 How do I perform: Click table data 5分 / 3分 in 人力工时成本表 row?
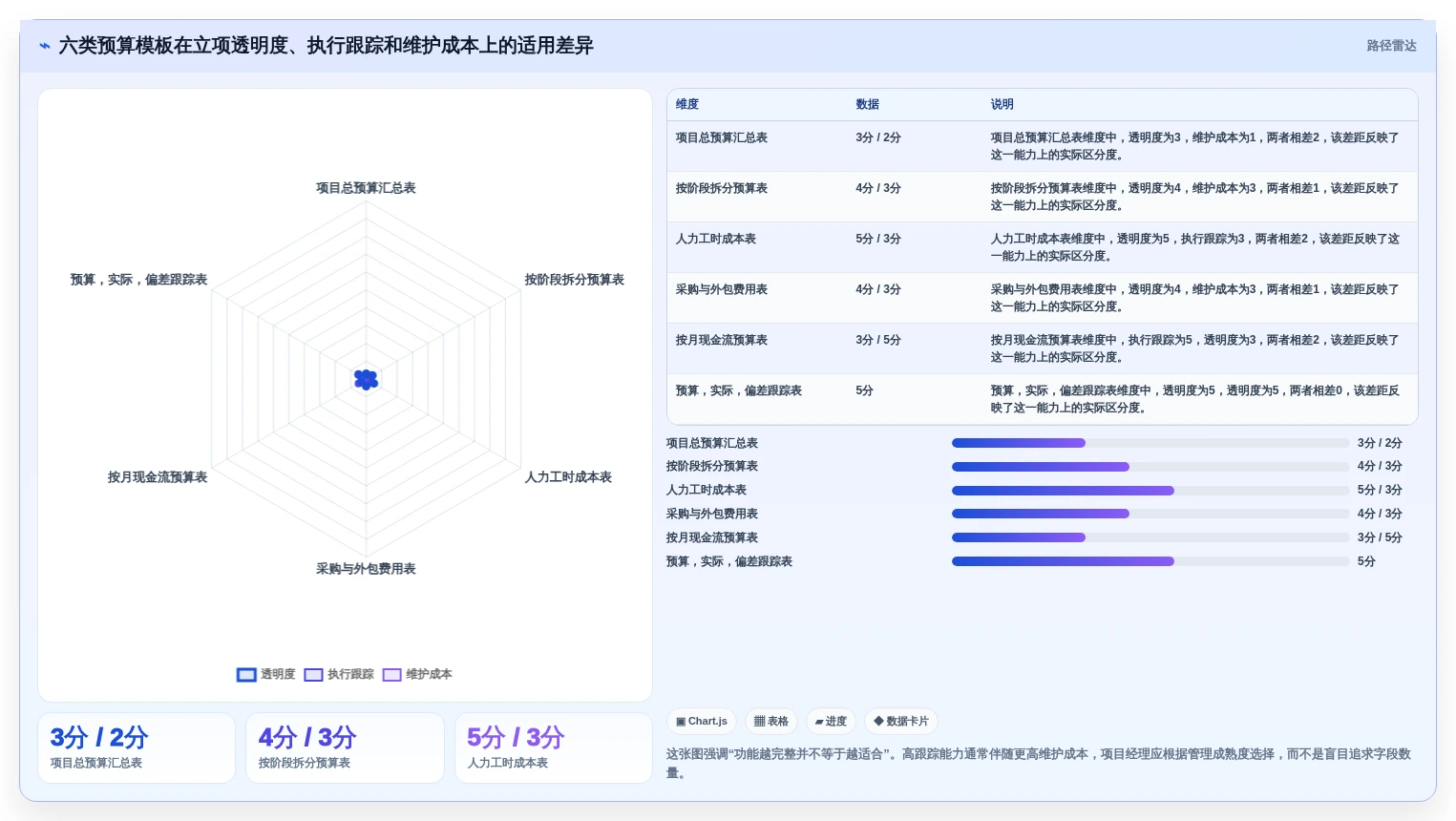[878, 239]
